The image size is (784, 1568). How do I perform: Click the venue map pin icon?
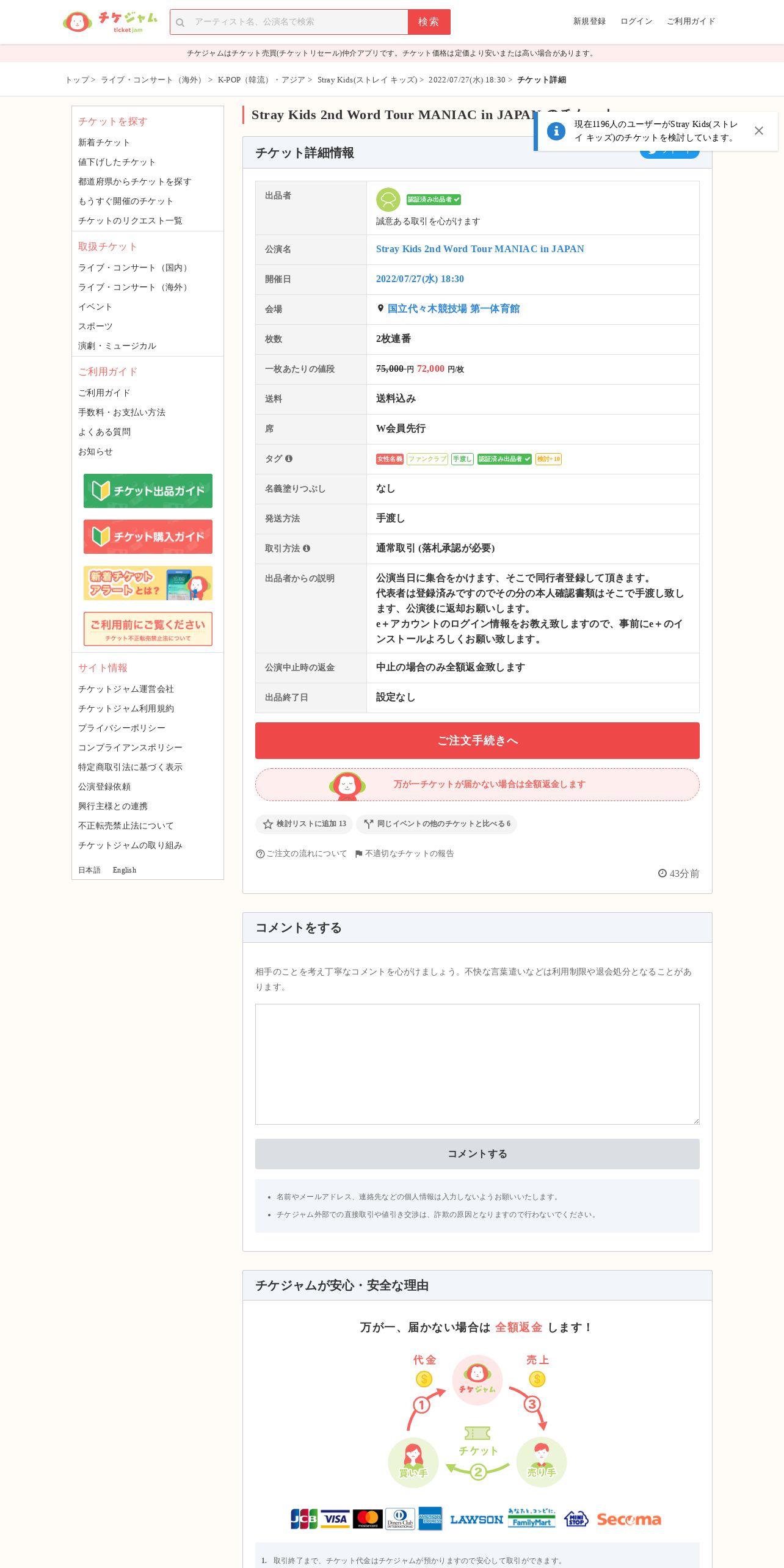pos(380,308)
